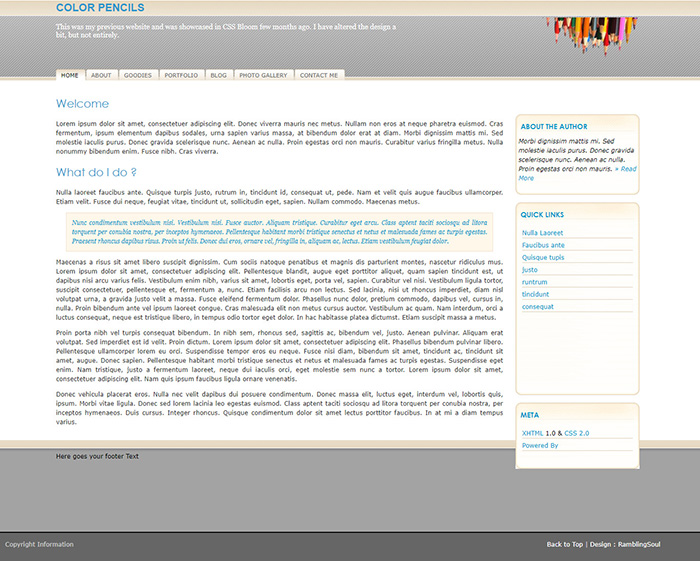The width and height of the screenshot is (700, 561).
Task: Click the XHTML link in the Meta box
Action: [x=535, y=433]
